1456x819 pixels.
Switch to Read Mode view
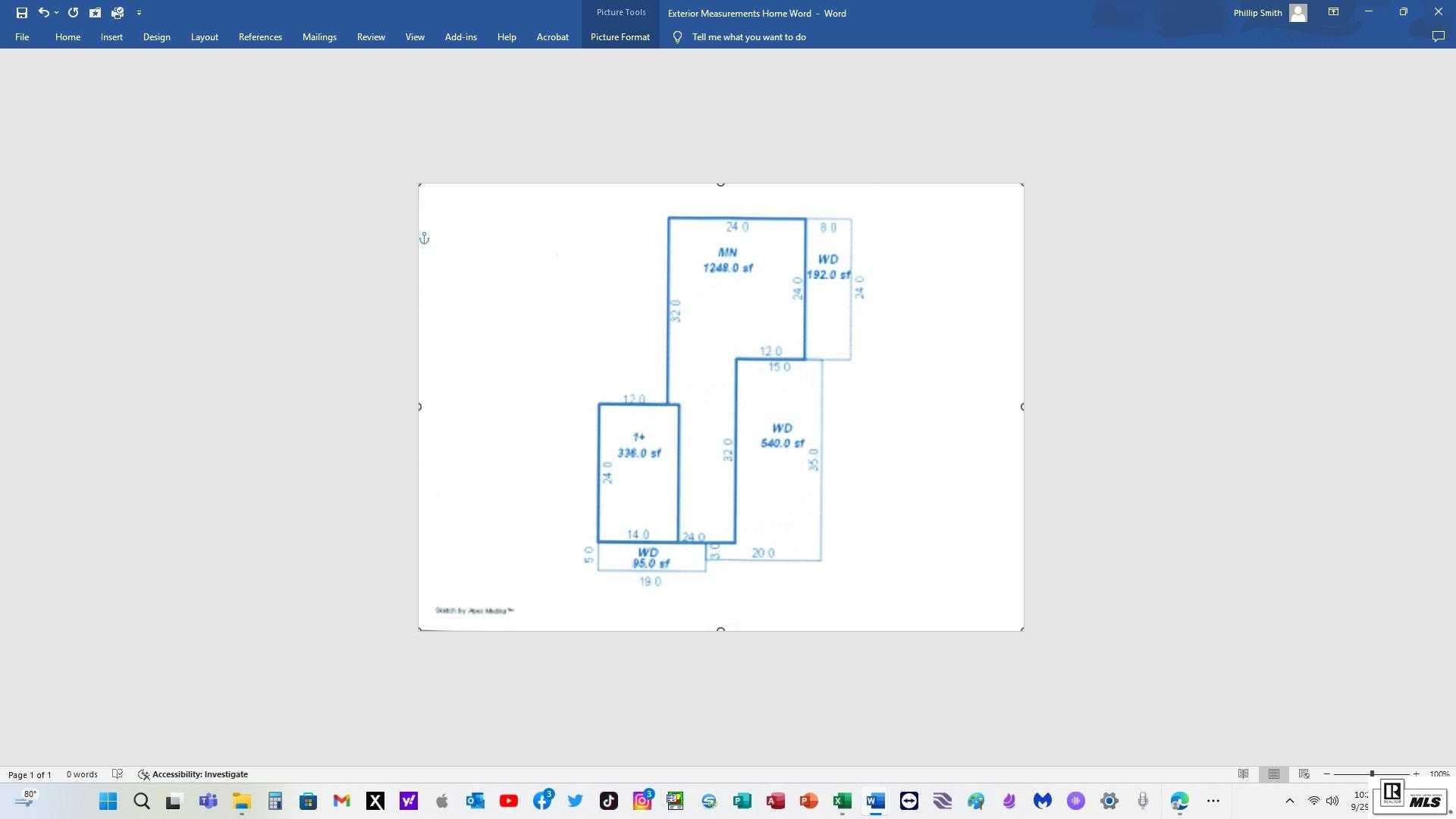coord(1244,774)
